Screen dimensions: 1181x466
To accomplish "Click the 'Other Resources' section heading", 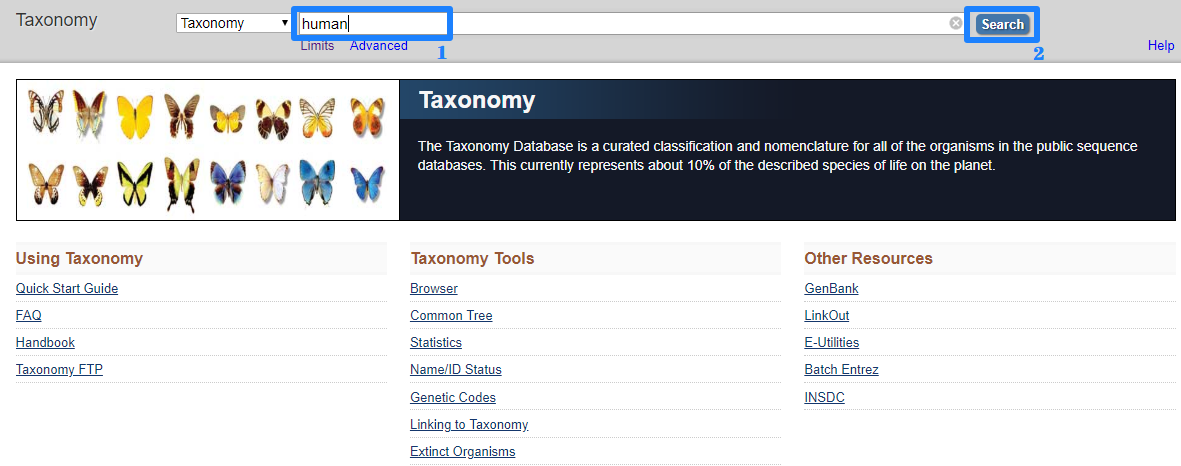I will click(x=868, y=259).
